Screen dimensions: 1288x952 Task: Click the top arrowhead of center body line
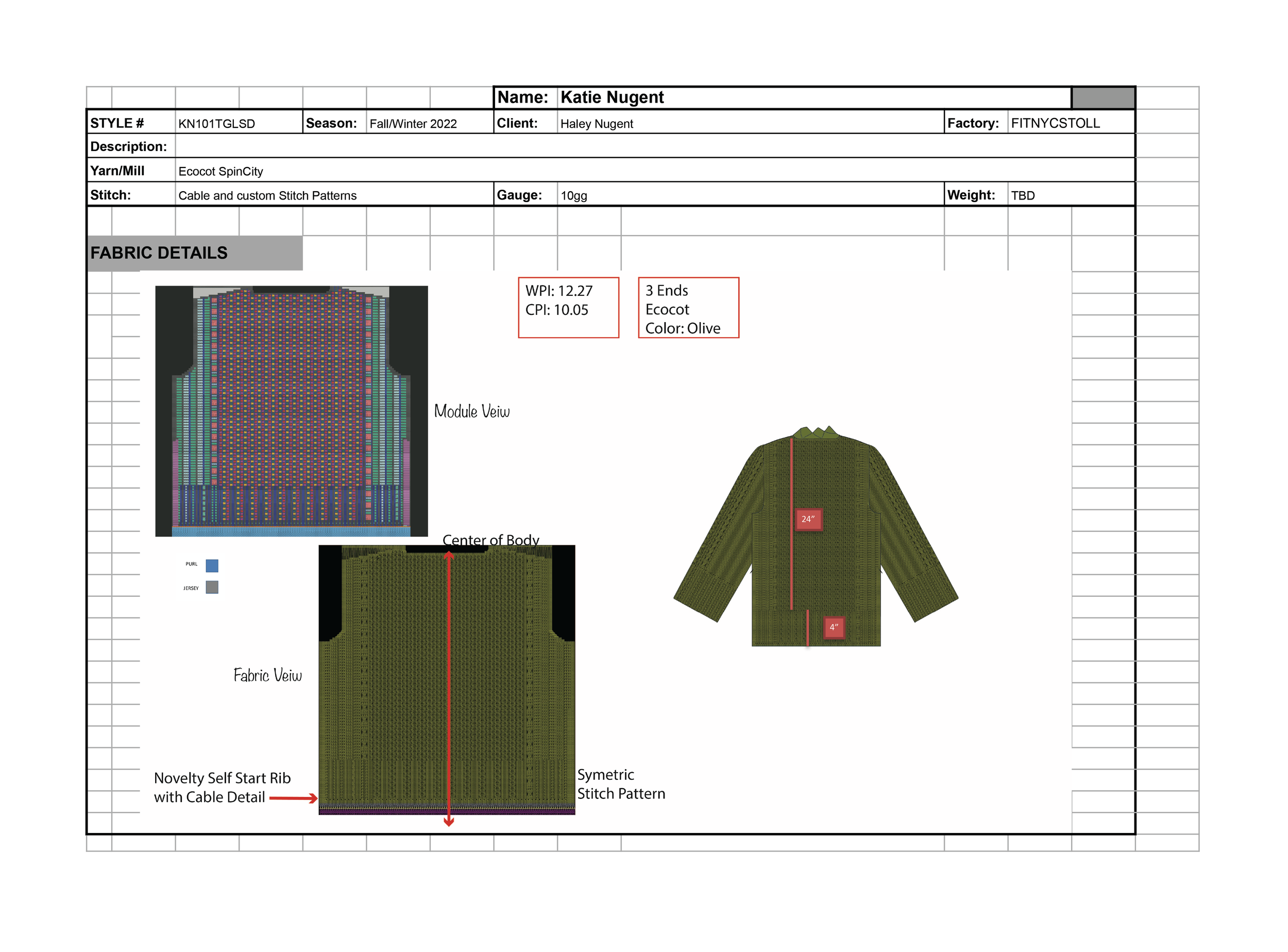(x=449, y=556)
